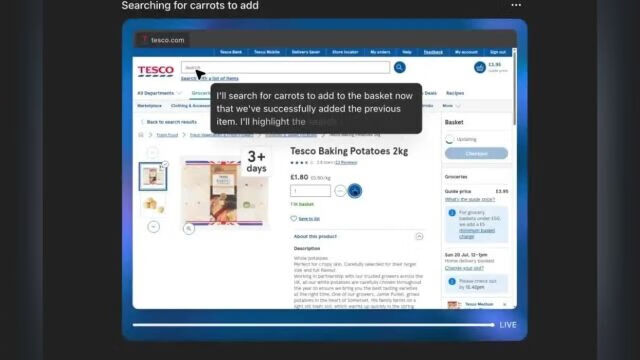Open the Recipes menu item

[455, 93]
